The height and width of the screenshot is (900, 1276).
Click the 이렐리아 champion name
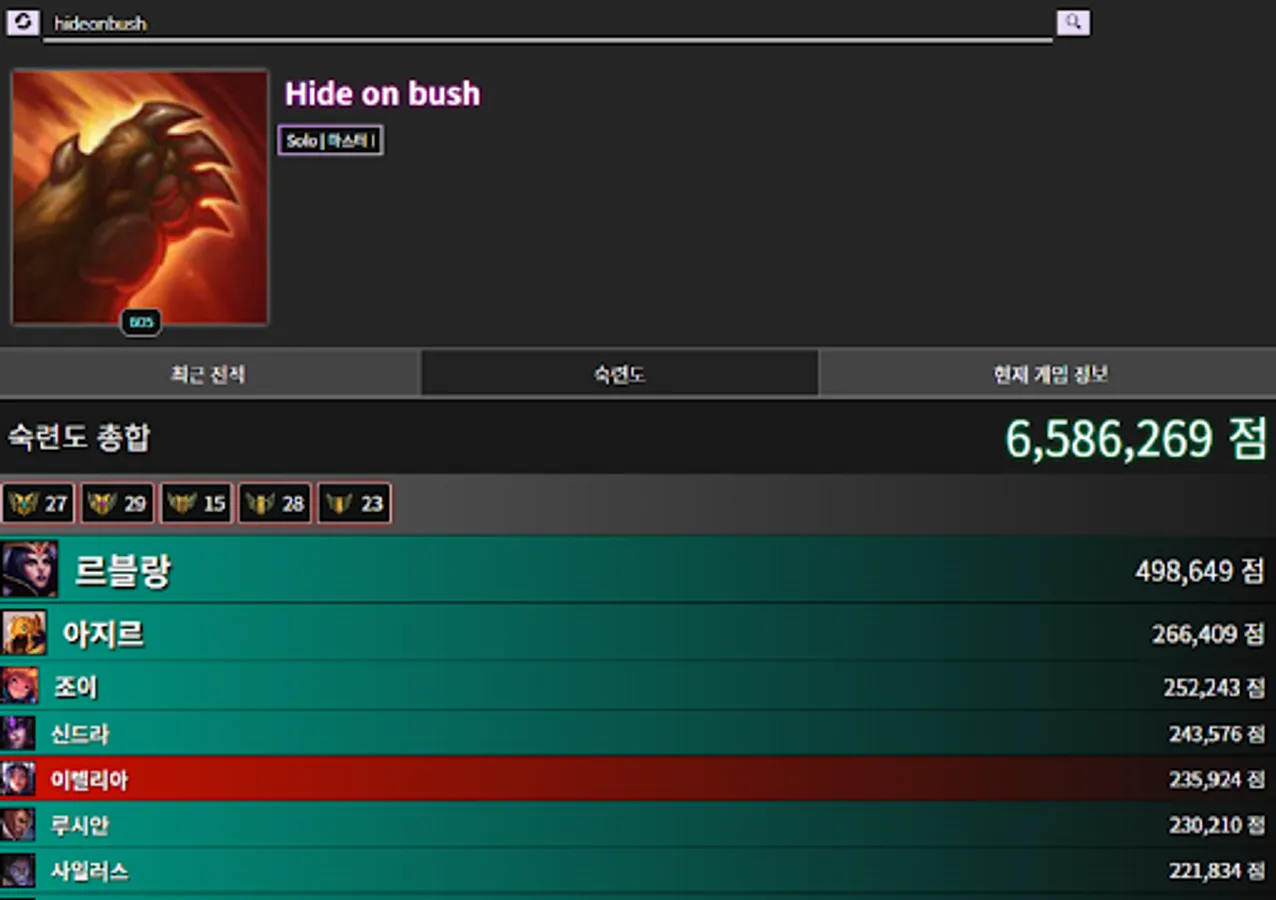click(x=89, y=780)
